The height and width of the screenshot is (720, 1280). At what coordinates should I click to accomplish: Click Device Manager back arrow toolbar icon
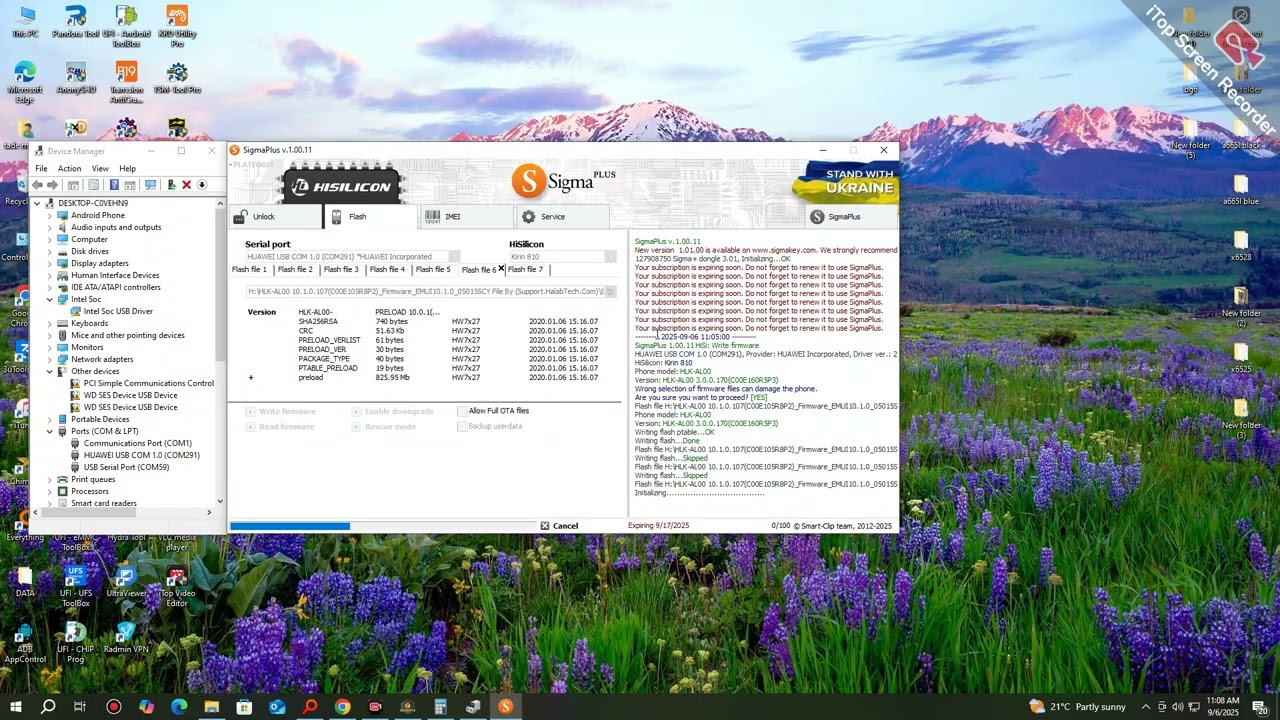pos(39,185)
